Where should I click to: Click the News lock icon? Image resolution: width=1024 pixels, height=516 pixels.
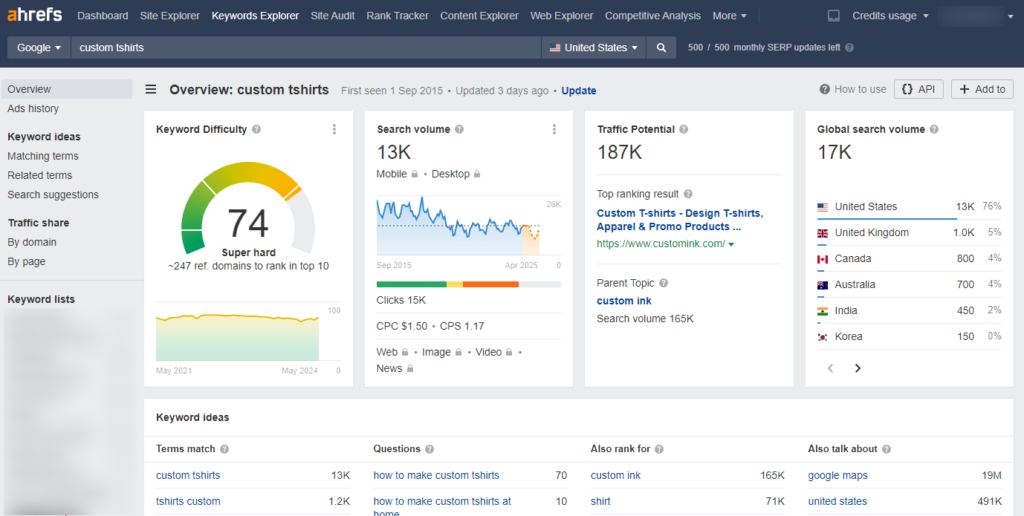(410, 368)
